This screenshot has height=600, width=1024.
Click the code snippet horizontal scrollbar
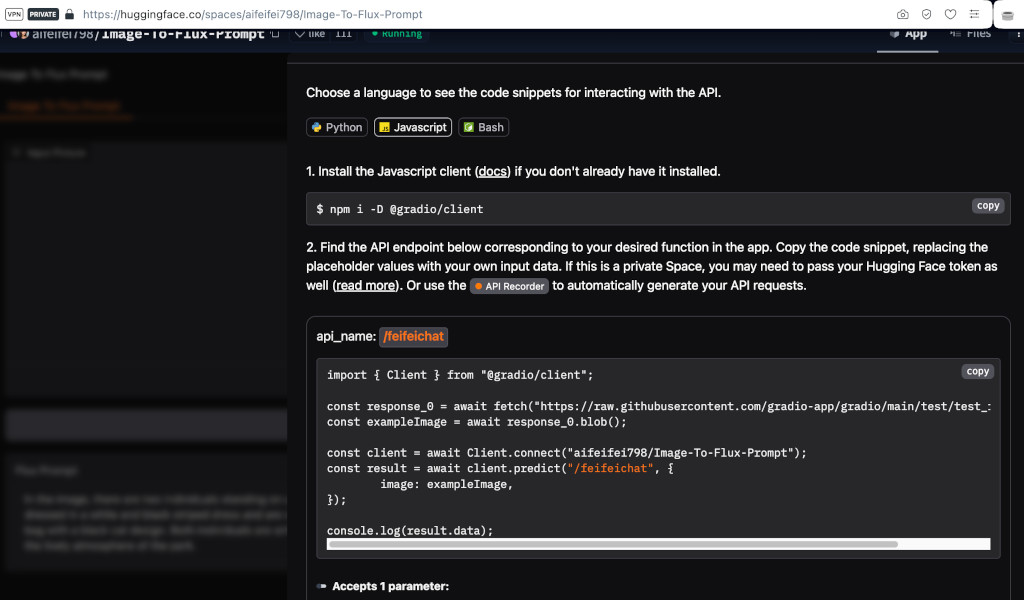614,544
